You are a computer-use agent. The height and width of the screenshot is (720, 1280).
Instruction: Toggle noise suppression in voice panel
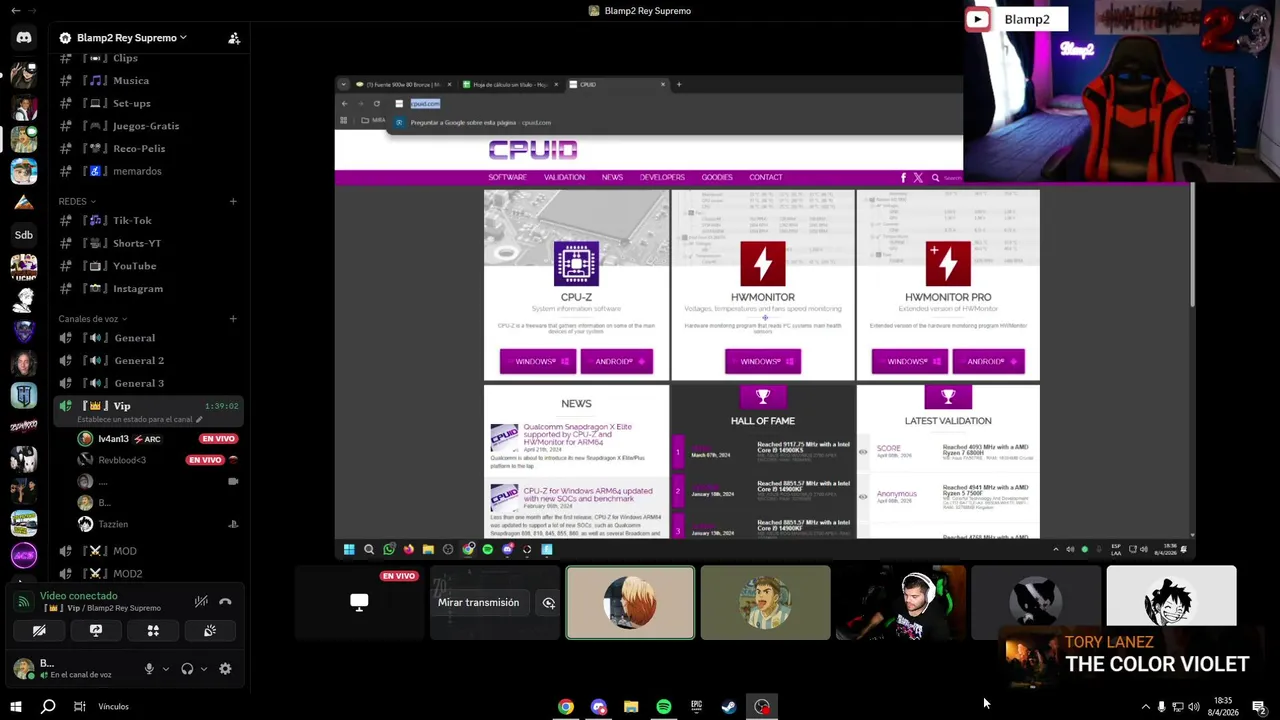[x=201, y=601]
